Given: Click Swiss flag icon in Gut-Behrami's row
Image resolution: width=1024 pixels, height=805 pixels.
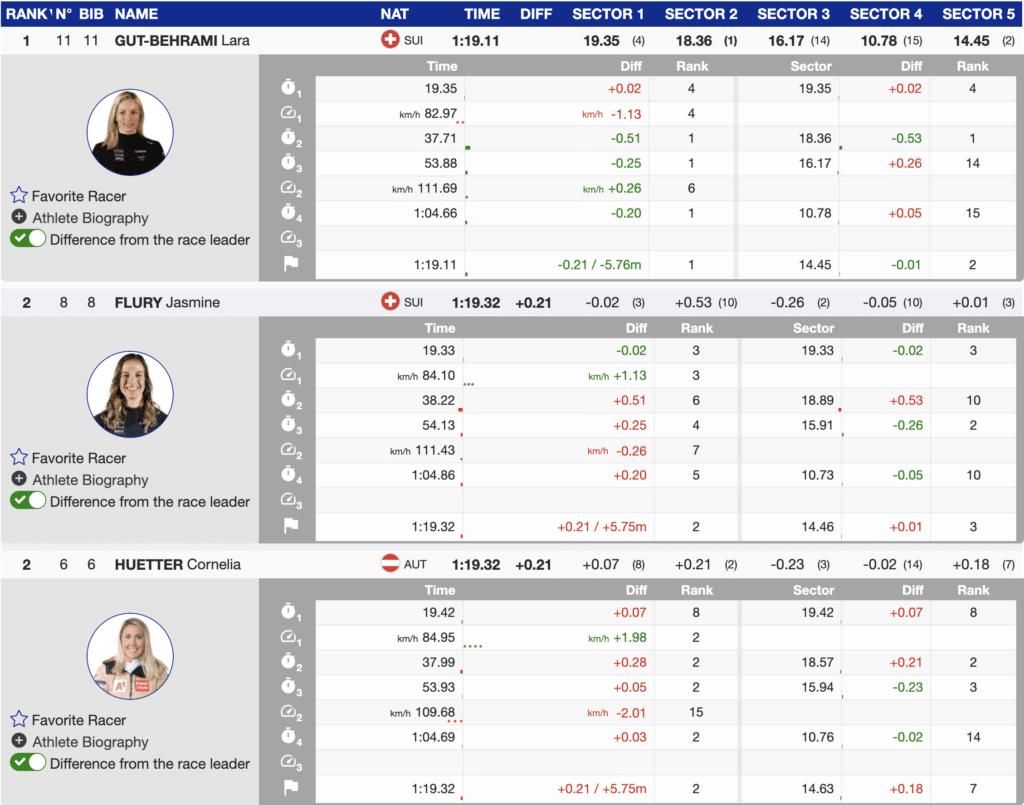Looking at the screenshot, I should pos(390,40).
